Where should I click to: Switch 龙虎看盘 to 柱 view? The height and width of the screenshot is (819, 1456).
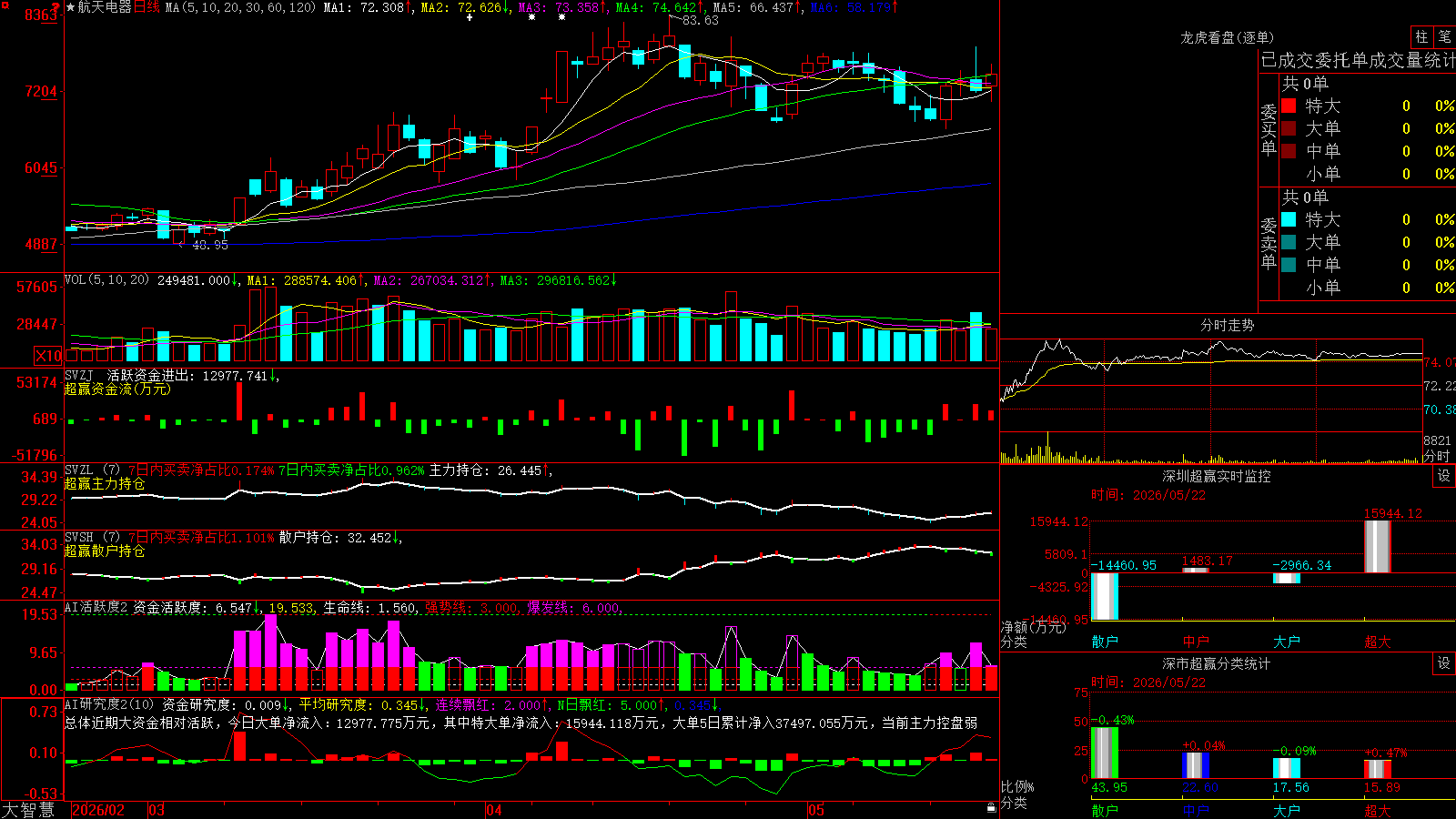[1421, 36]
